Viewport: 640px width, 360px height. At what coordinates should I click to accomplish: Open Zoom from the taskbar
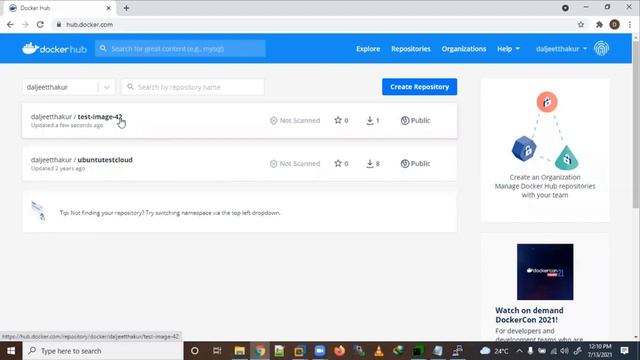click(x=320, y=351)
